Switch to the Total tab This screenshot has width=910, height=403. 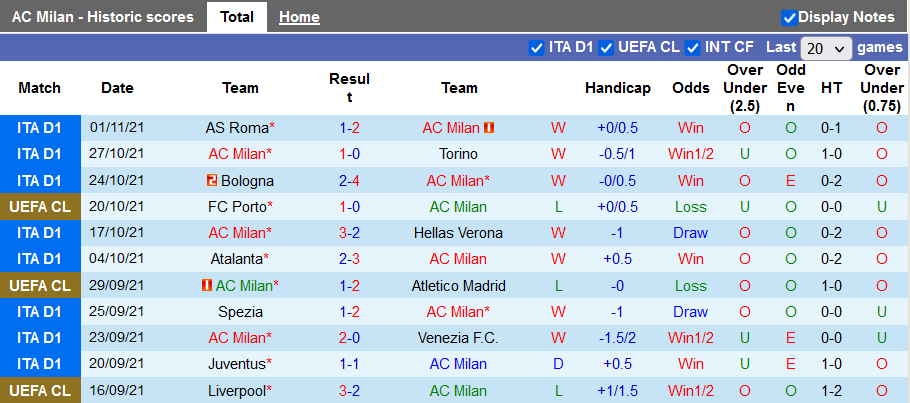click(236, 17)
